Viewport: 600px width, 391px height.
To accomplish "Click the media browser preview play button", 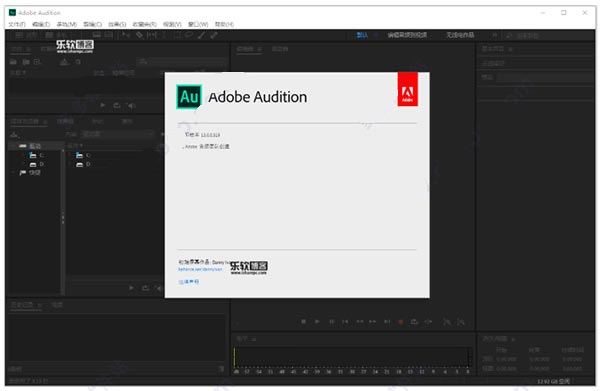I will point(131,288).
